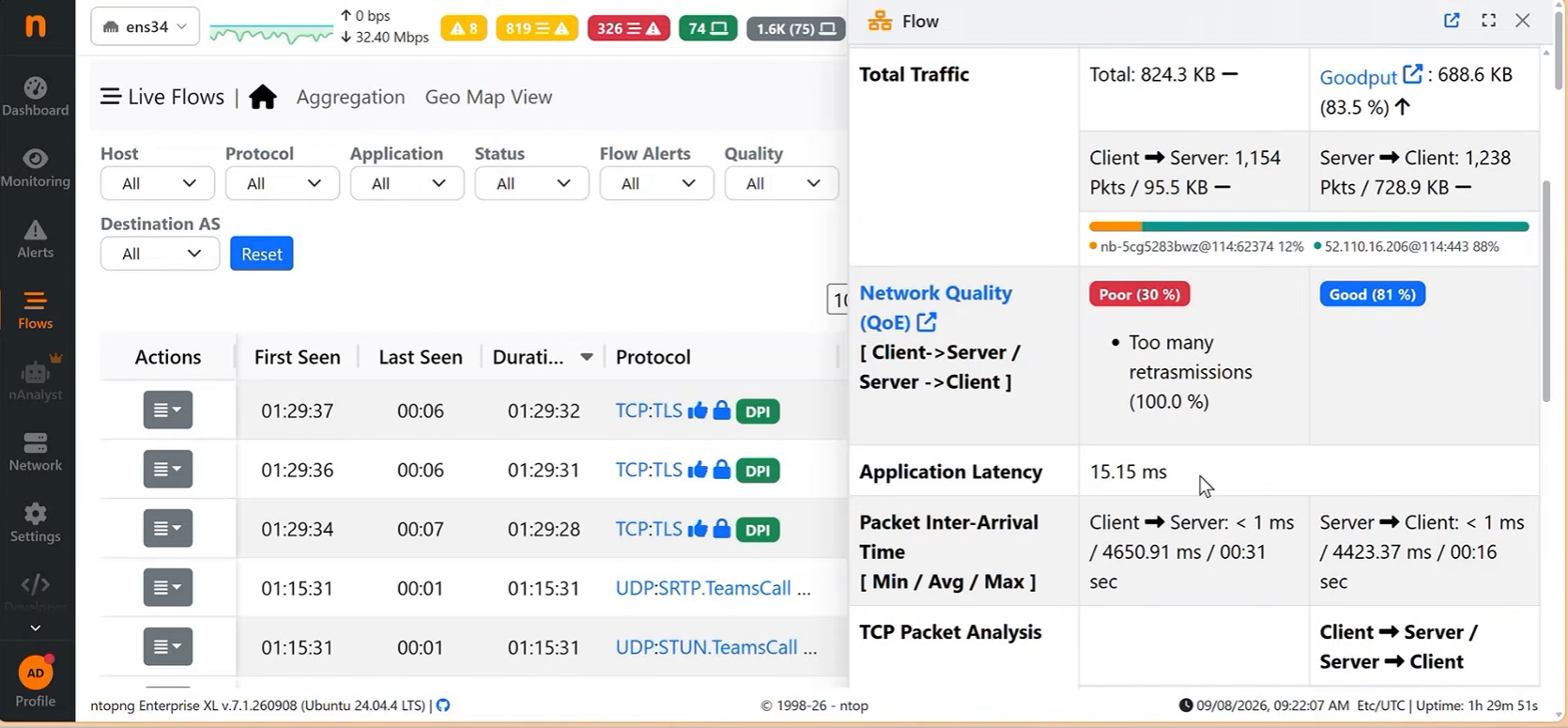This screenshot has height=728, width=1568.
Task: Open the Network Quality (QoE) link
Action: 935,307
